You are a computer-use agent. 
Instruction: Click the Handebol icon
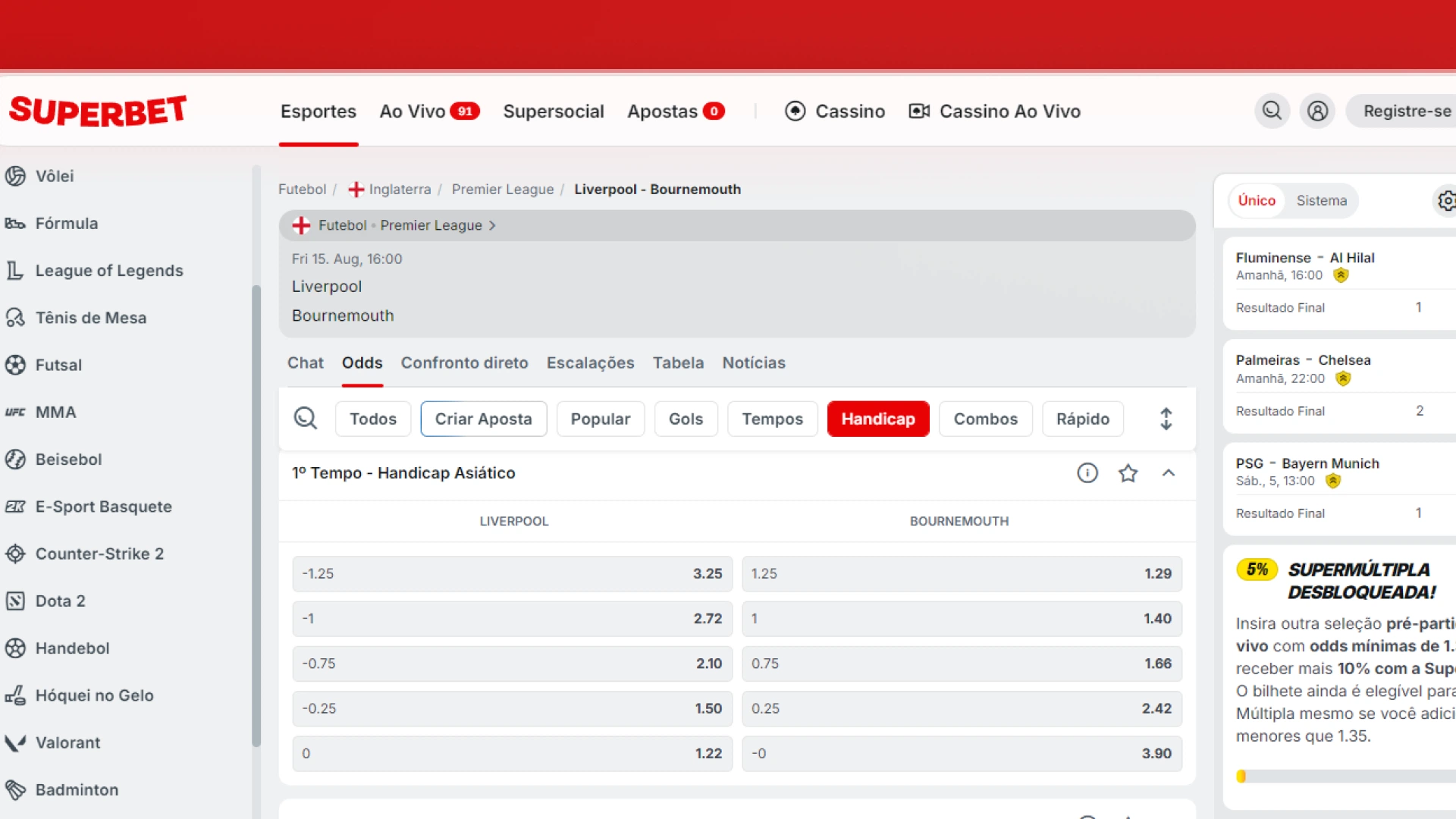point(15,648)
